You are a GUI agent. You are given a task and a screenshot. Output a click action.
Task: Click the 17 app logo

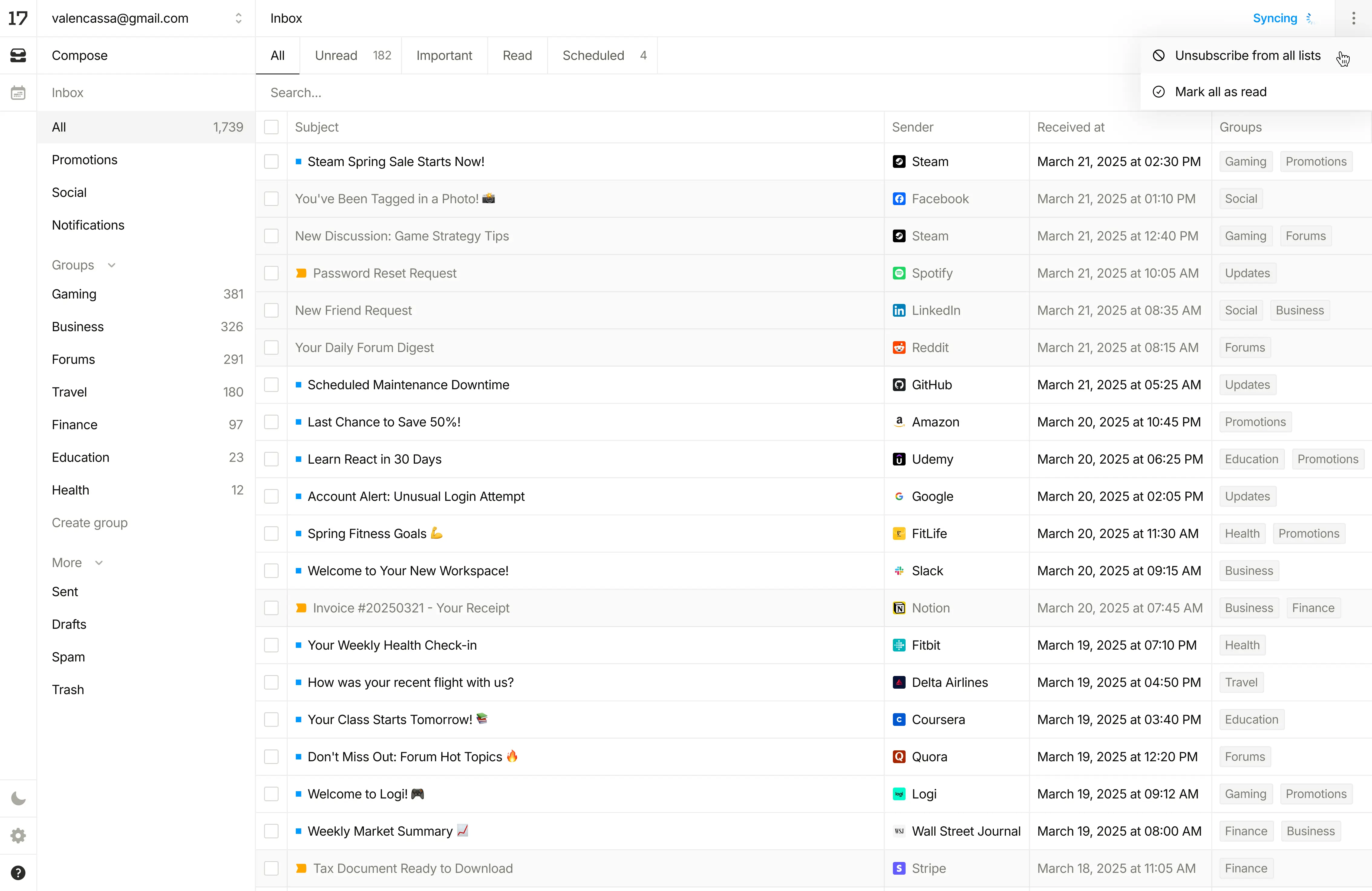18,18
